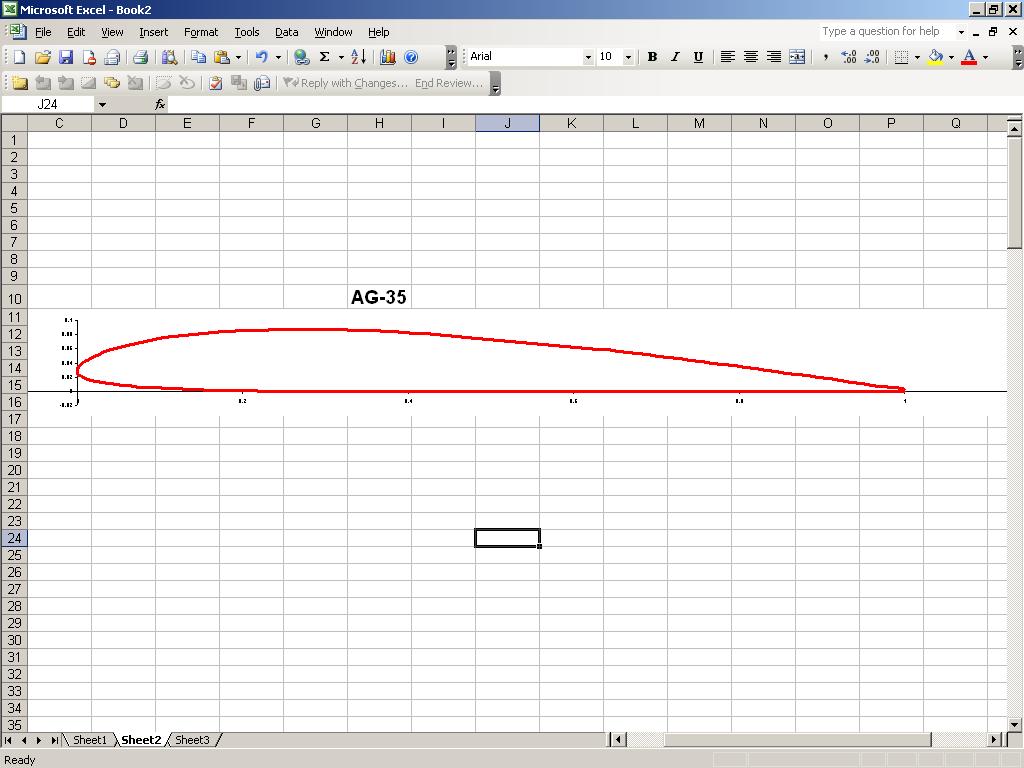Viewport: 1024px width, 768px height.
Task: Expand Standard toolbar options chevron
Action: tap(451, 57)
